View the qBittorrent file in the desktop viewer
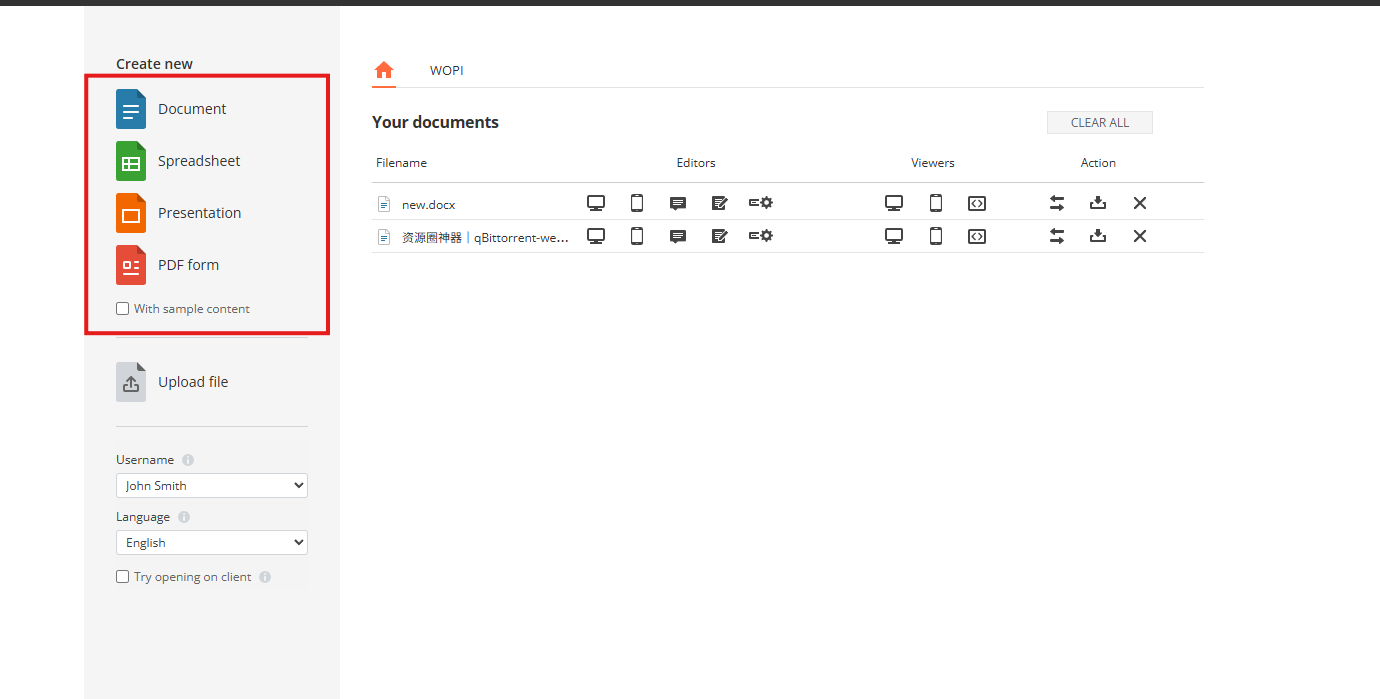Image resolution: width=1380 pixels, height=699 pixels. pyautogui.click(x=894, y=236)
